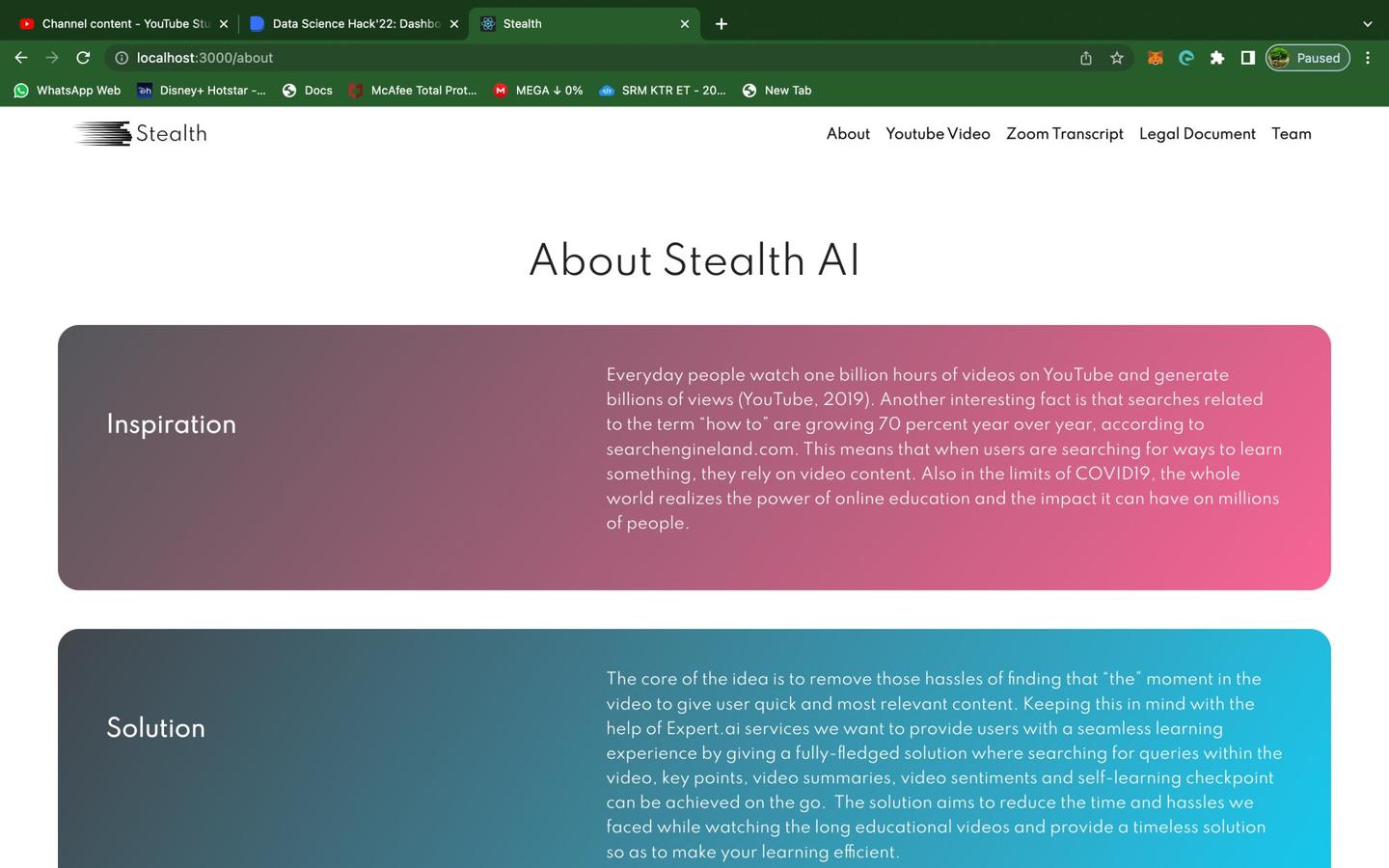Click the Stealth logo
This screenshot has width=1389, height=868.
click(141, 133)
